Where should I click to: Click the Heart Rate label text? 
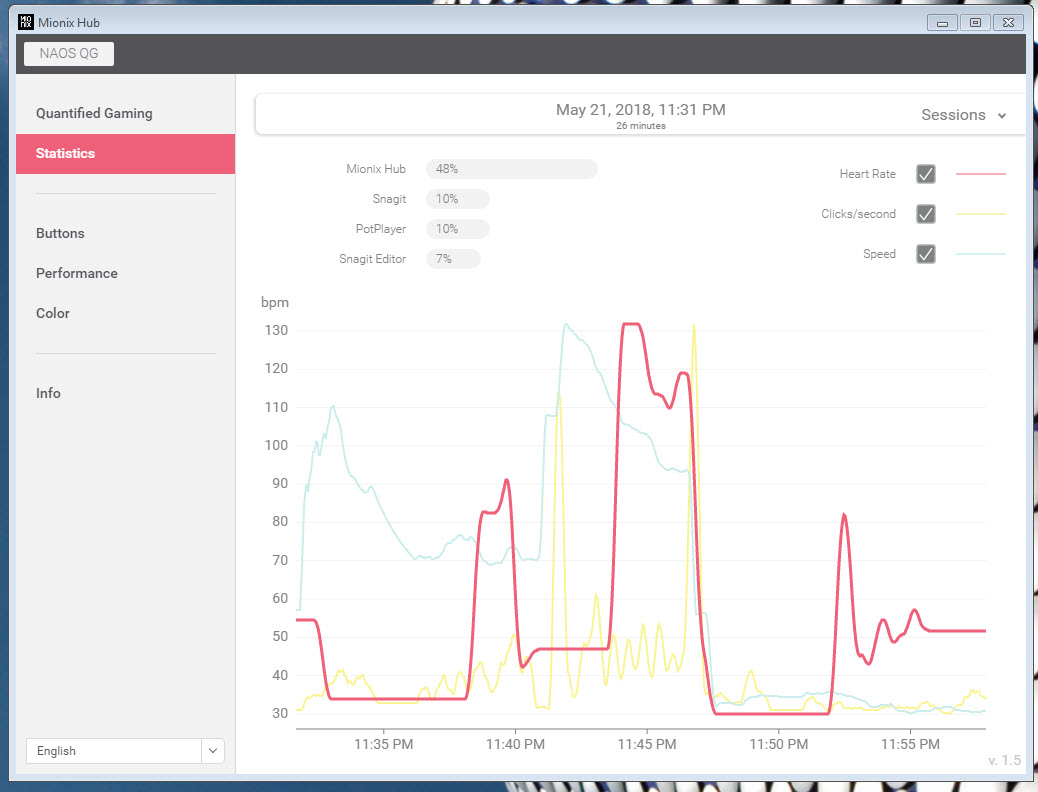point(867,174)
